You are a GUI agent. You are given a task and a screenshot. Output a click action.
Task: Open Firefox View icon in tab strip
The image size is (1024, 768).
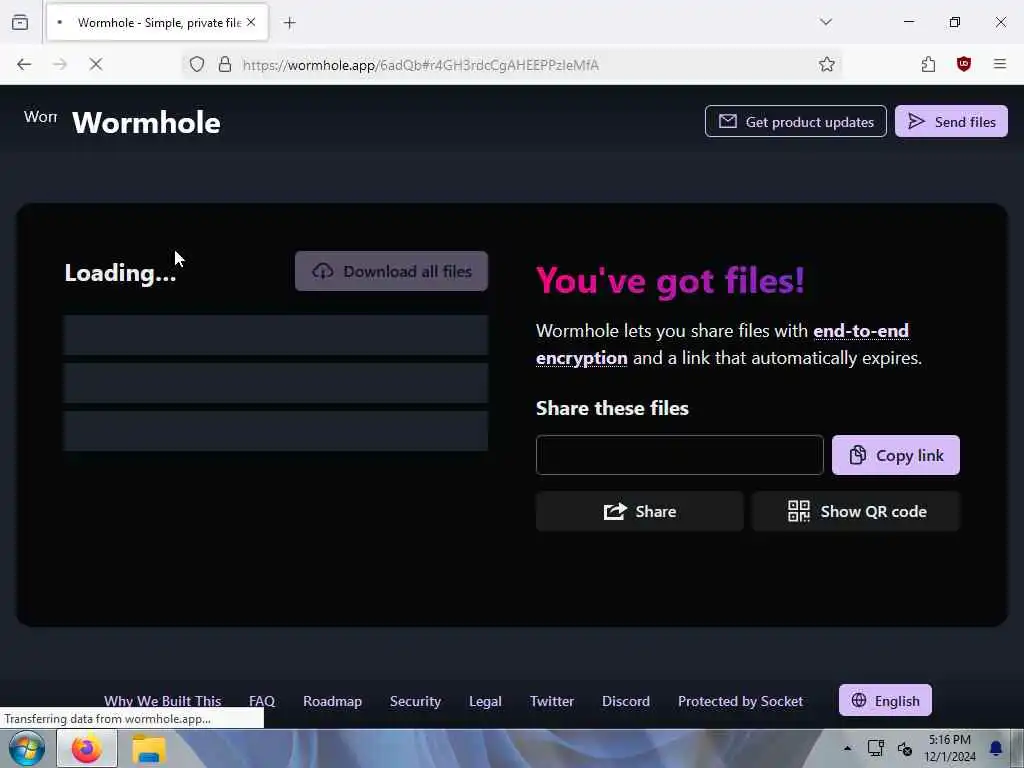point(20,22)
